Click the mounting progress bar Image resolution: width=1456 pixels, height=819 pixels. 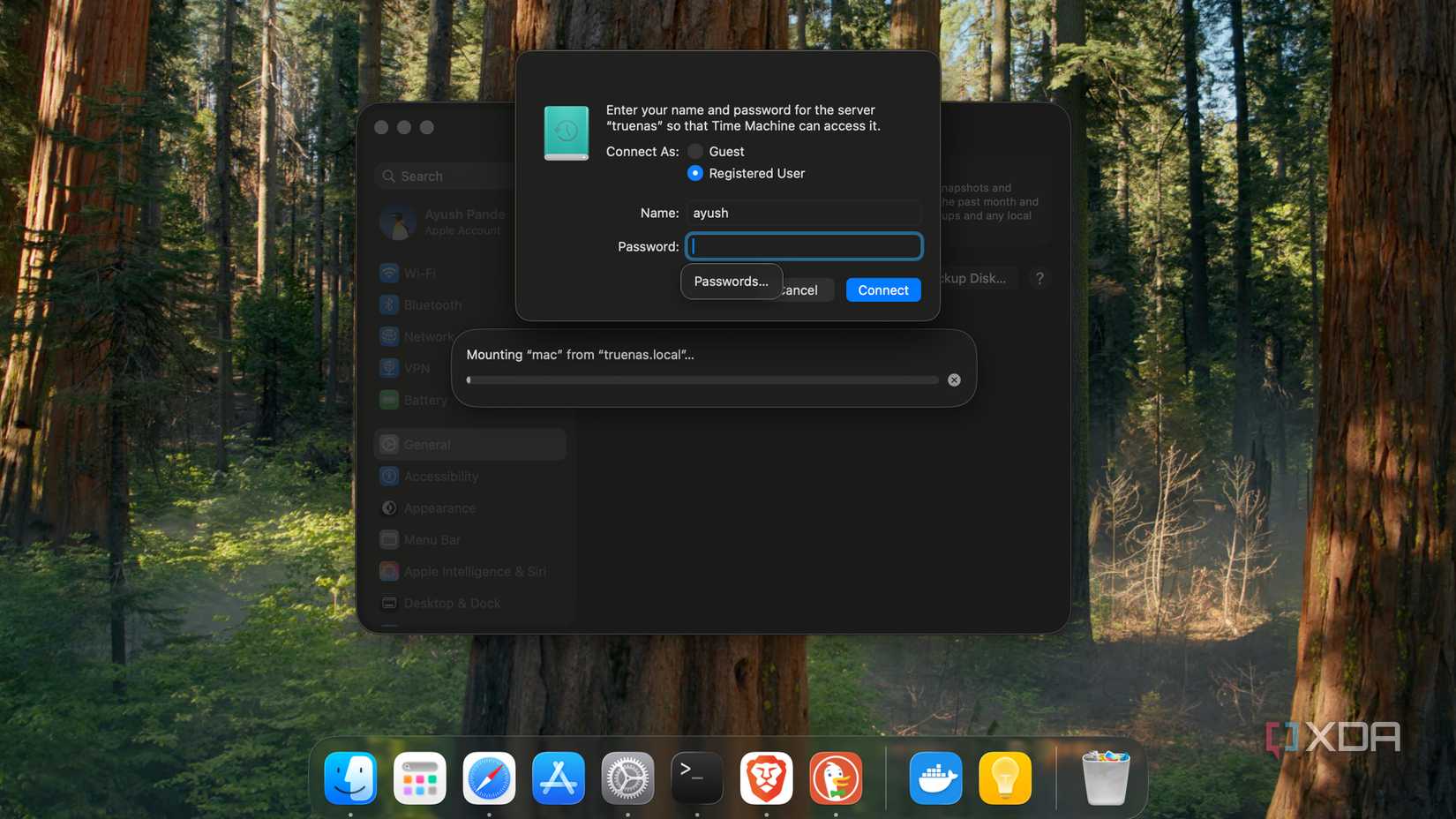pyautogui.click(x=702, y=379)
